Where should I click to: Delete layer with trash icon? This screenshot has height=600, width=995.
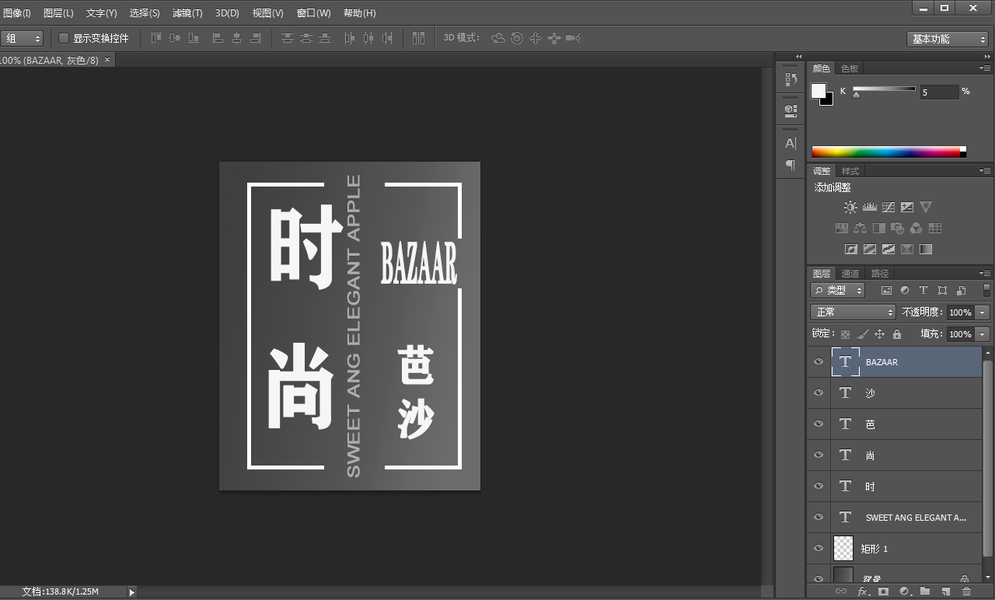pos(966,591)
